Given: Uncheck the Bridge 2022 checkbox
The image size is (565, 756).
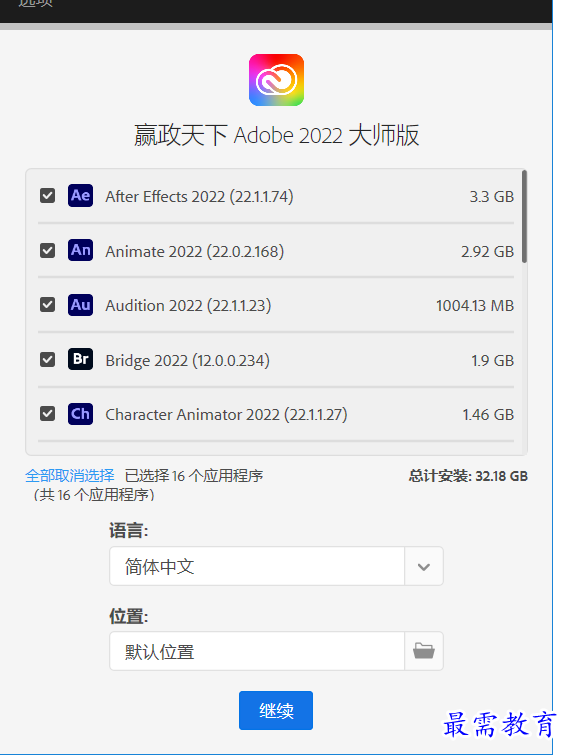Looking at the screenshot, I should [x=47, y=359].
